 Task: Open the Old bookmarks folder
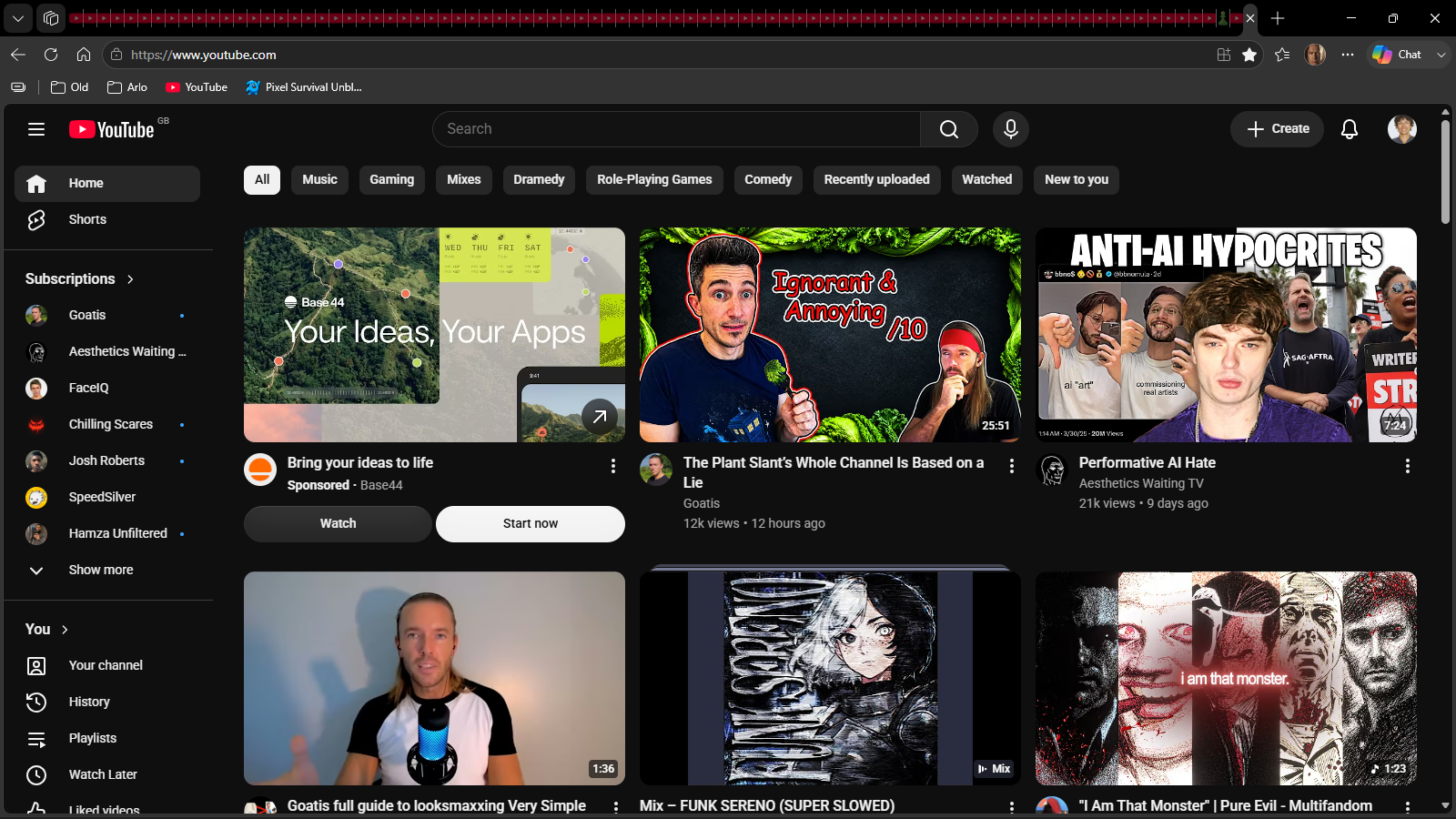click(x=70, y=87)
